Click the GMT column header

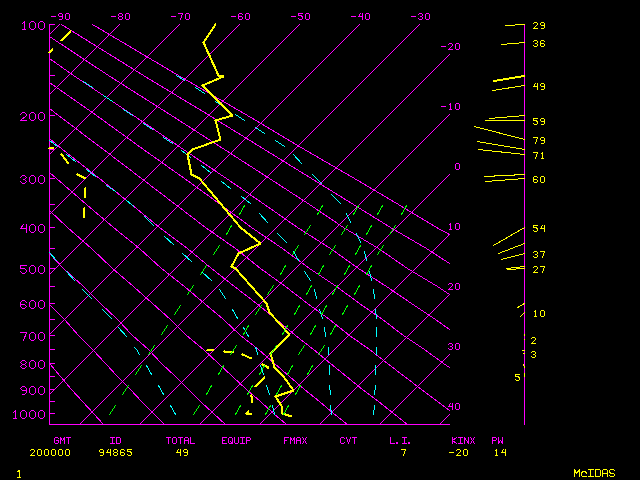62,440
